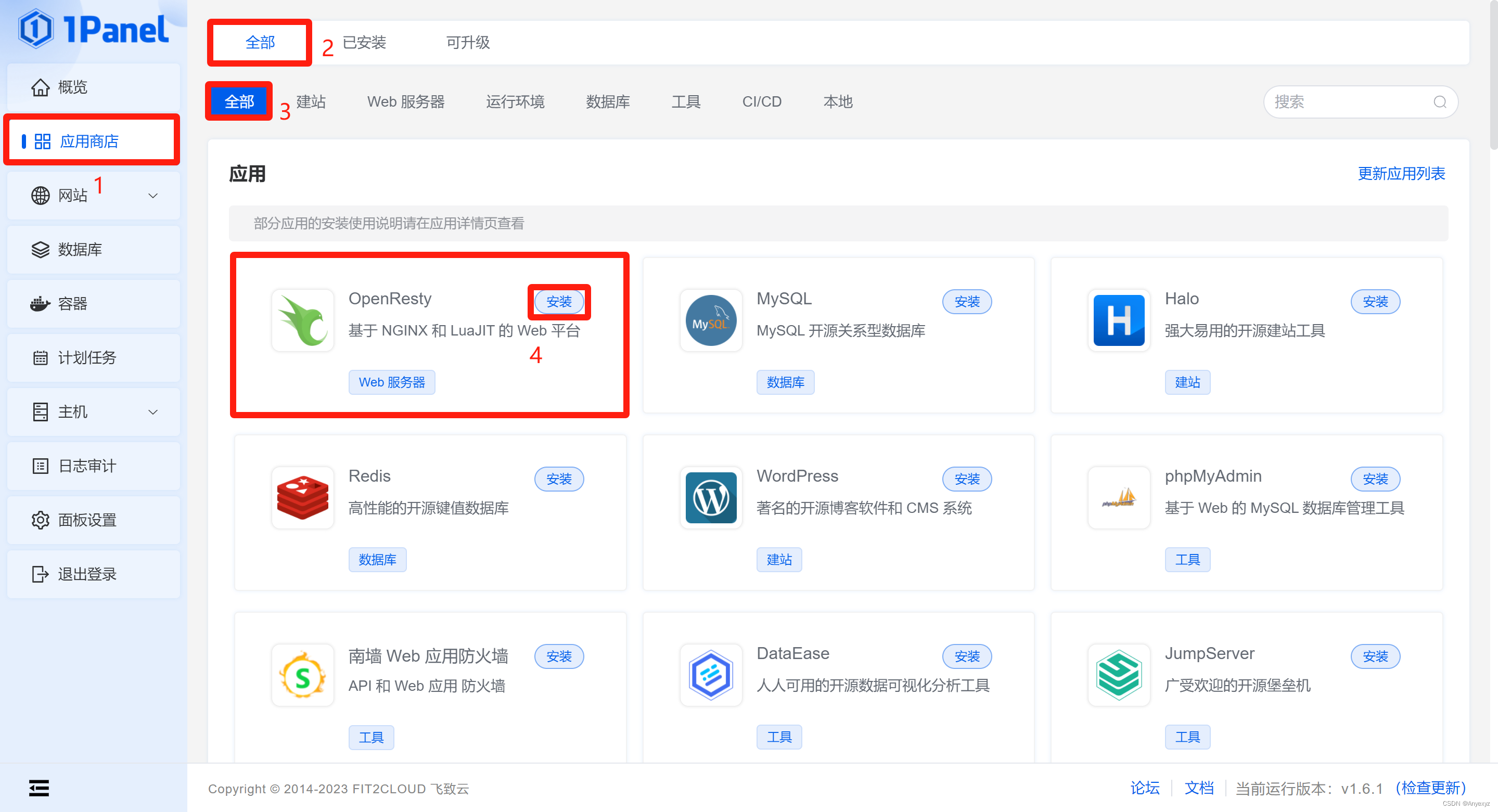This screenshot has width=1498, height=812.
Task: Expand the 主机 submenu chevron
Action: 153,412
